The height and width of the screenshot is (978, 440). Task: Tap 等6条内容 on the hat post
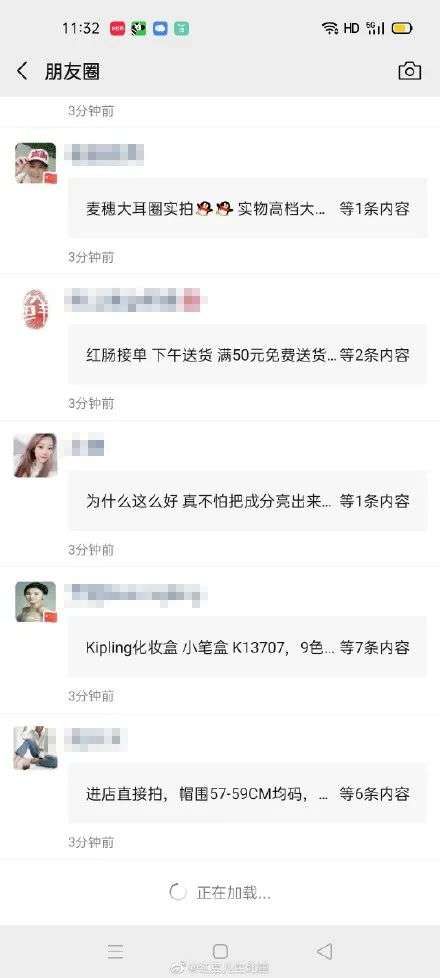pyautogui.click(x=374, y=793)
